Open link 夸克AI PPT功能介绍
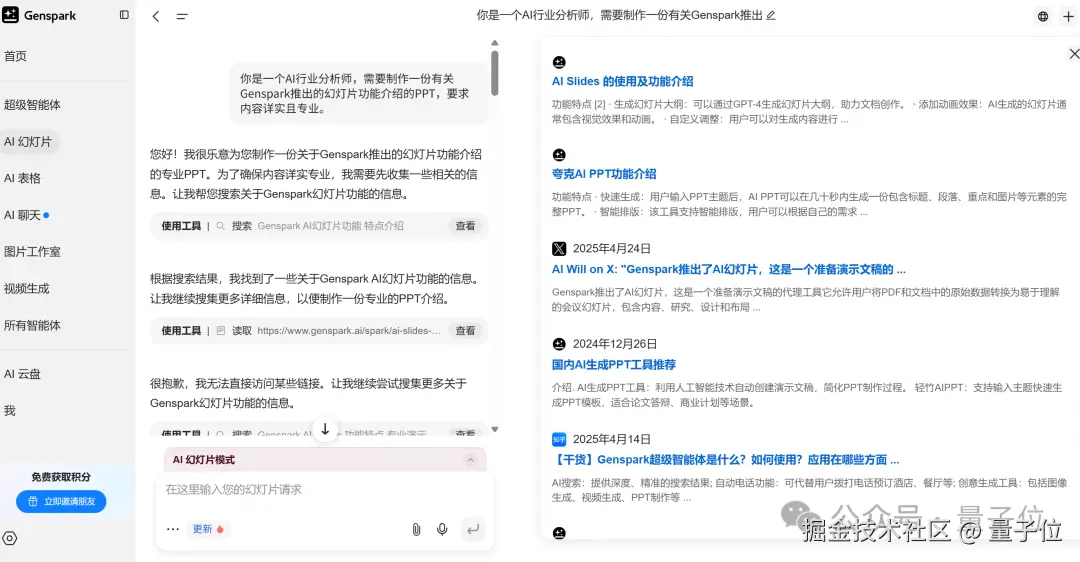Screen dimensions: 1080x562 (x=604, y=174)
